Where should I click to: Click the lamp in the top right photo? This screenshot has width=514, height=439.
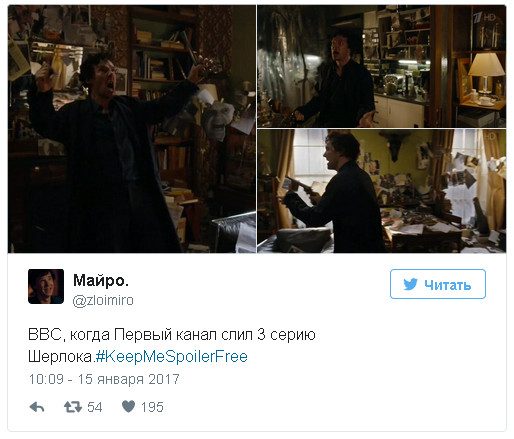[486, 72]
